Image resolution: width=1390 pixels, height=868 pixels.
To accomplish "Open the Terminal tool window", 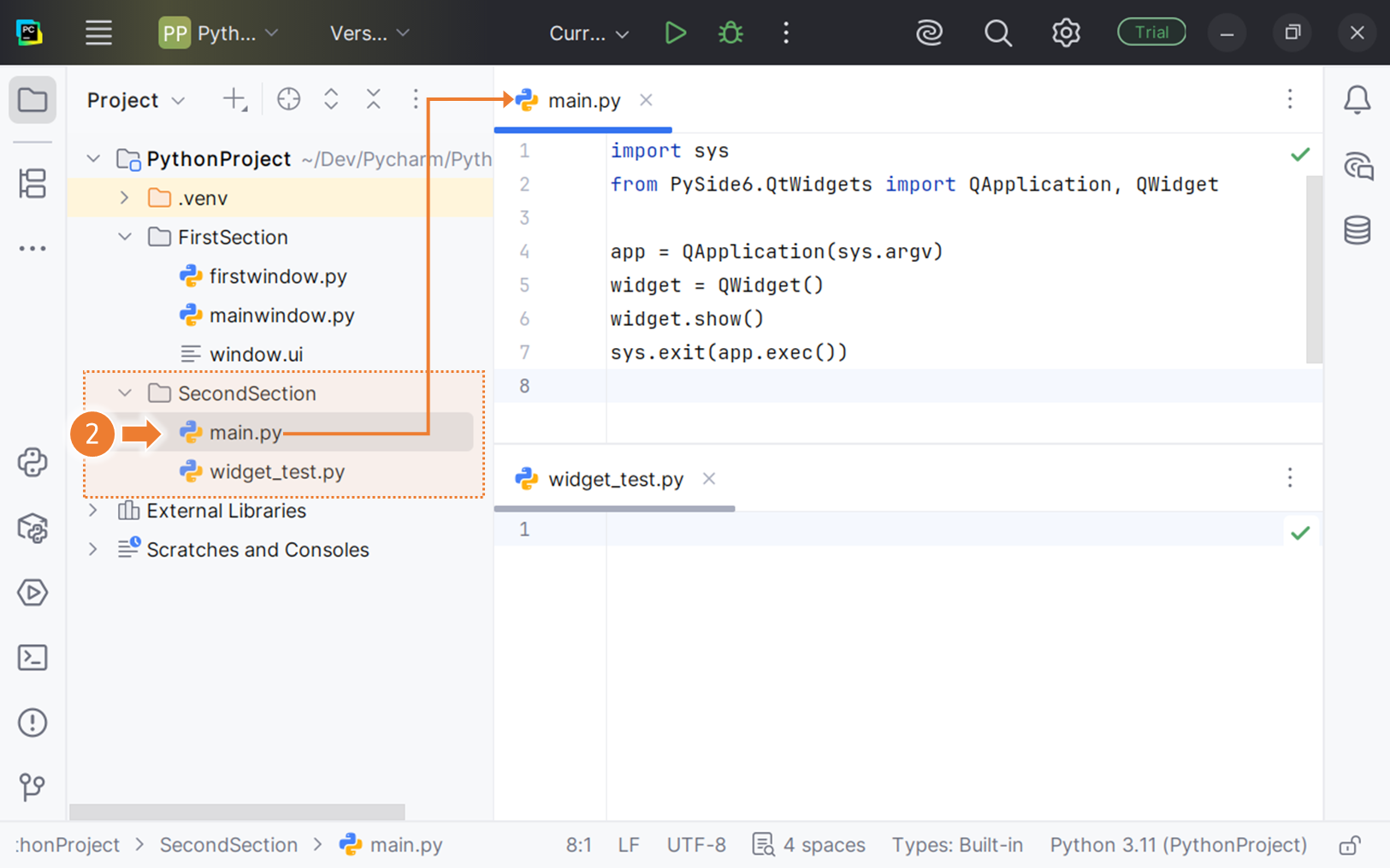I will pyautogui.click(x=33, y=658).
